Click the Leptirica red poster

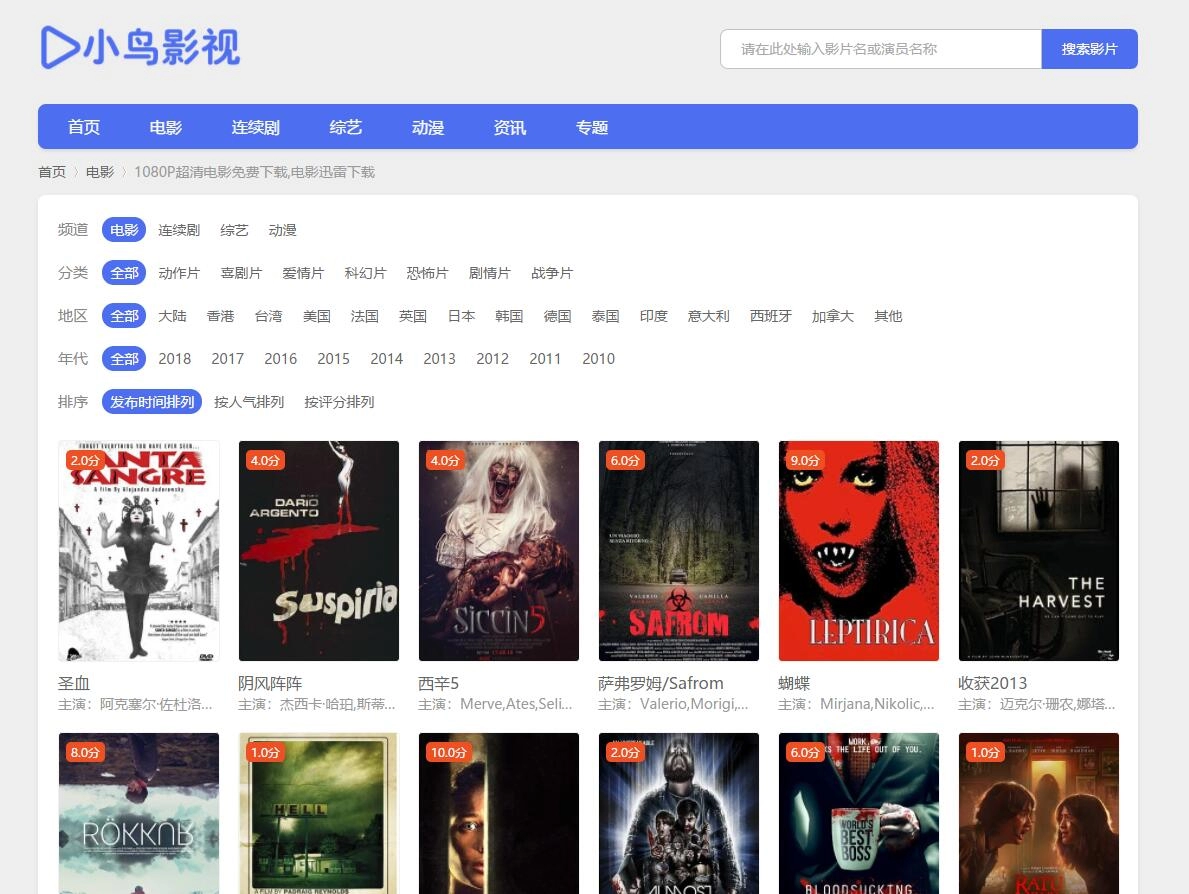[x=859, y=551]
